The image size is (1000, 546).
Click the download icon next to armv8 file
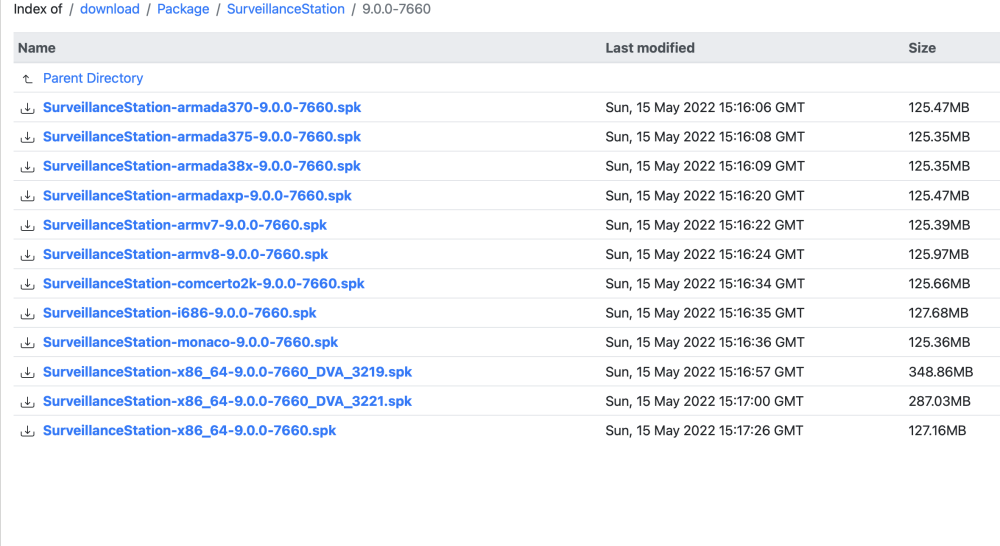[27, 255]
